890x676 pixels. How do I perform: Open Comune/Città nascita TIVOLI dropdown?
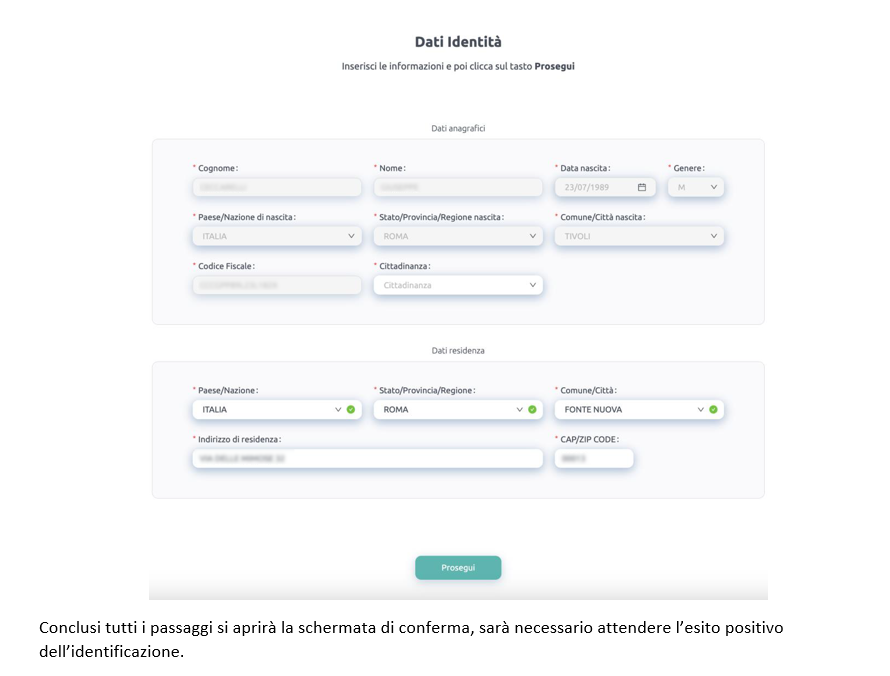click(639, 236)
